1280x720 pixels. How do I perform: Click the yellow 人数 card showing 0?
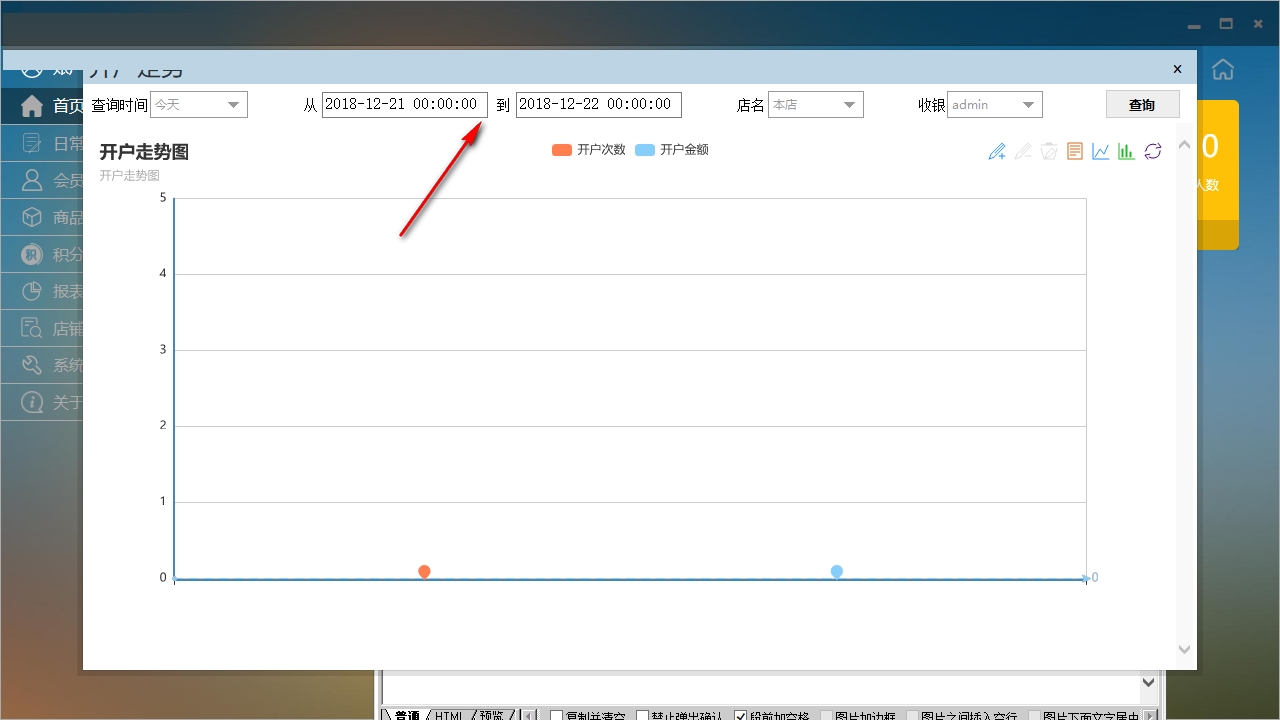pyautogui.click(x=1218, y=174)
